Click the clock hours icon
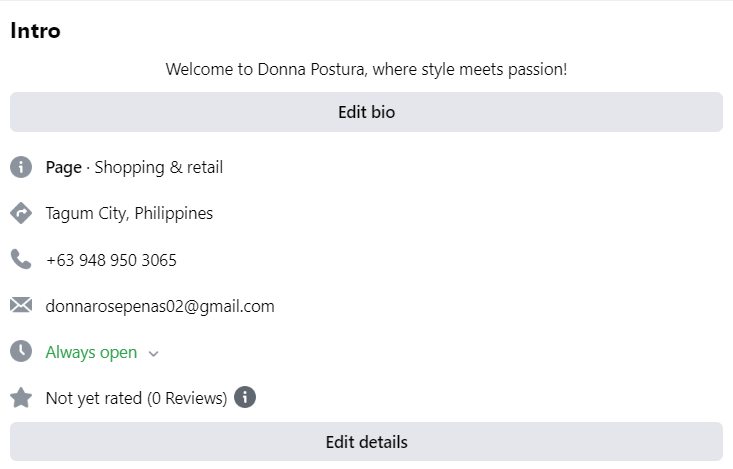The image size is (733, 469). click(21, 352)
